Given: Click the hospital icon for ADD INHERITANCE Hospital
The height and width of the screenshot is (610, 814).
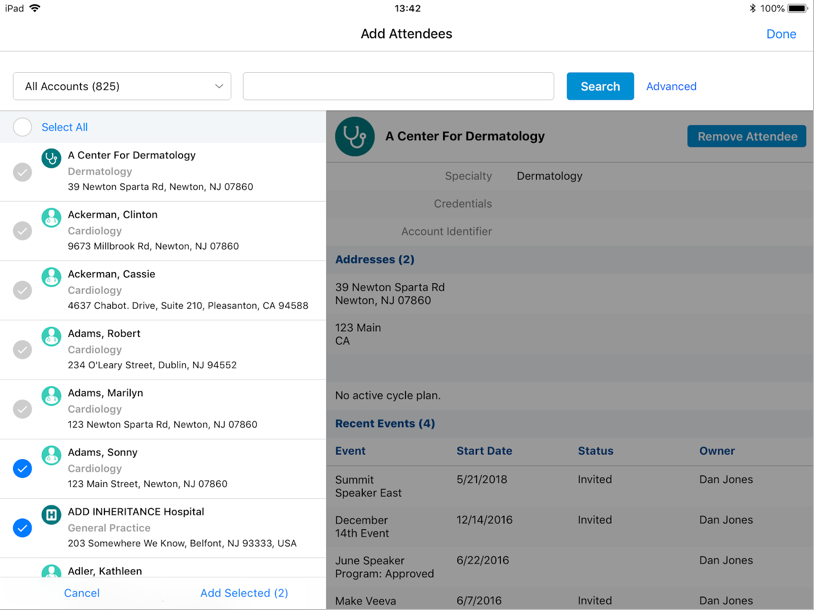Looking at the screenshot, I should (51, 515).
